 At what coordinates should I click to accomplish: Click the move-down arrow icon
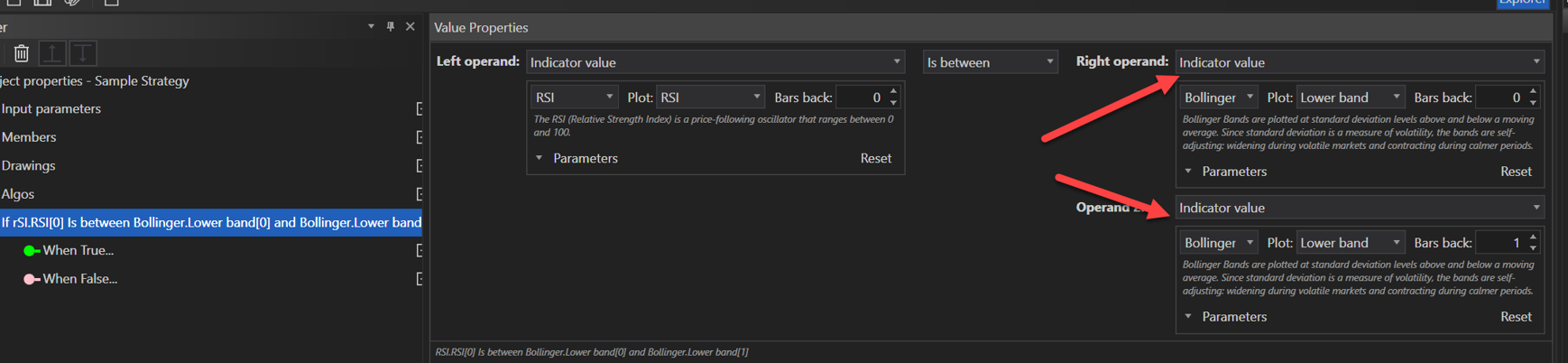pyautogui.click(x=83, y=54)
